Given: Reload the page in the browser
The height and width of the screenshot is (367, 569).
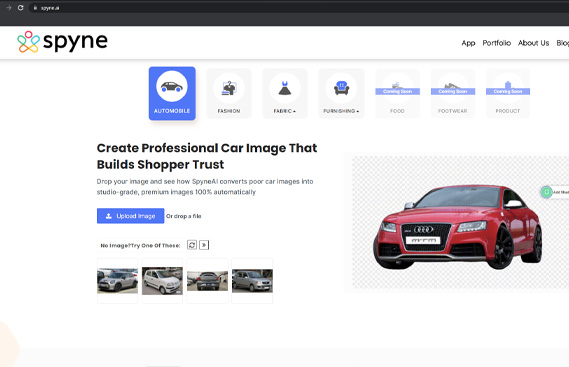Looking at the screenshot, I should 21,8.
